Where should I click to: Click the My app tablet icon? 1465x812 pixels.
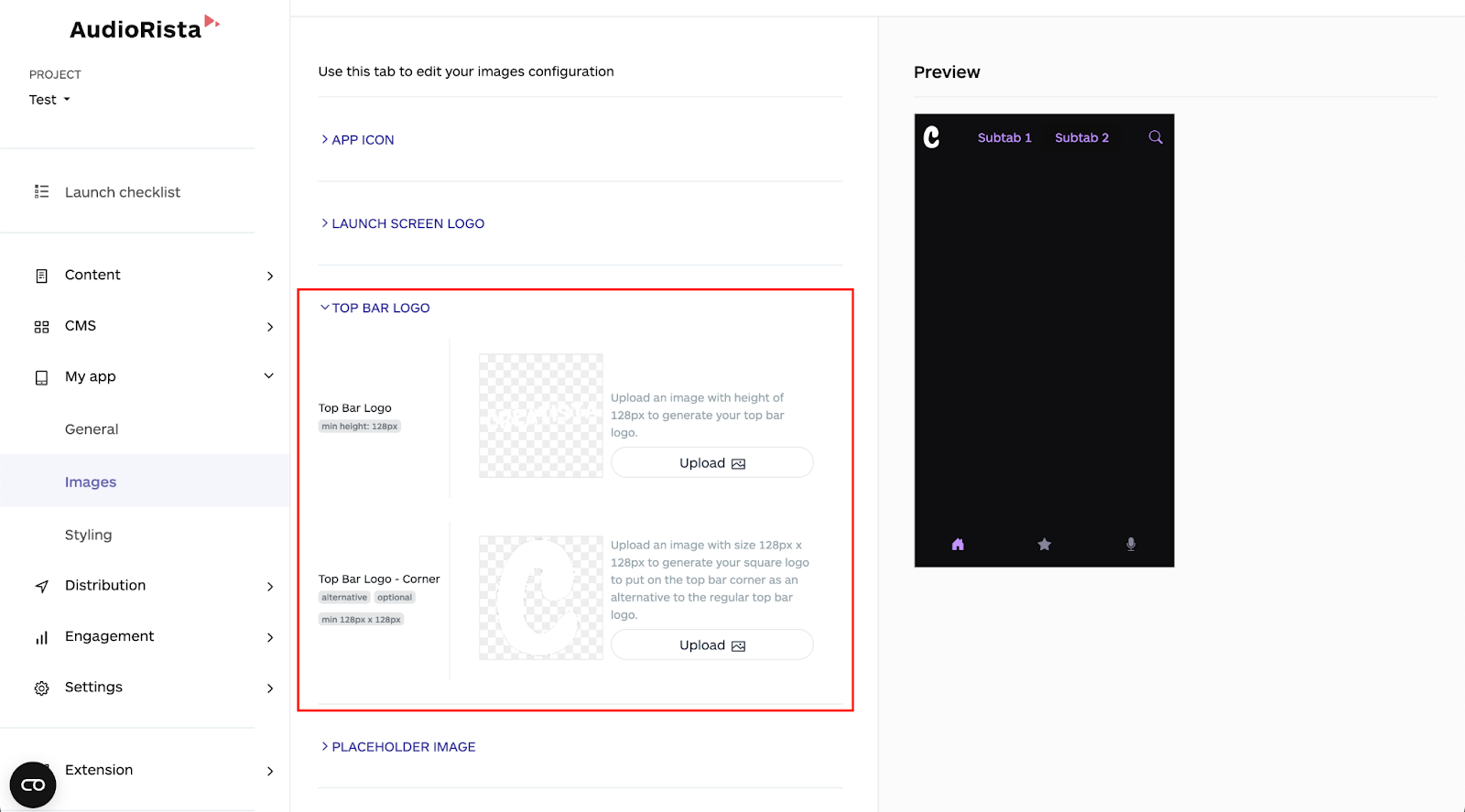pos(41,377)
